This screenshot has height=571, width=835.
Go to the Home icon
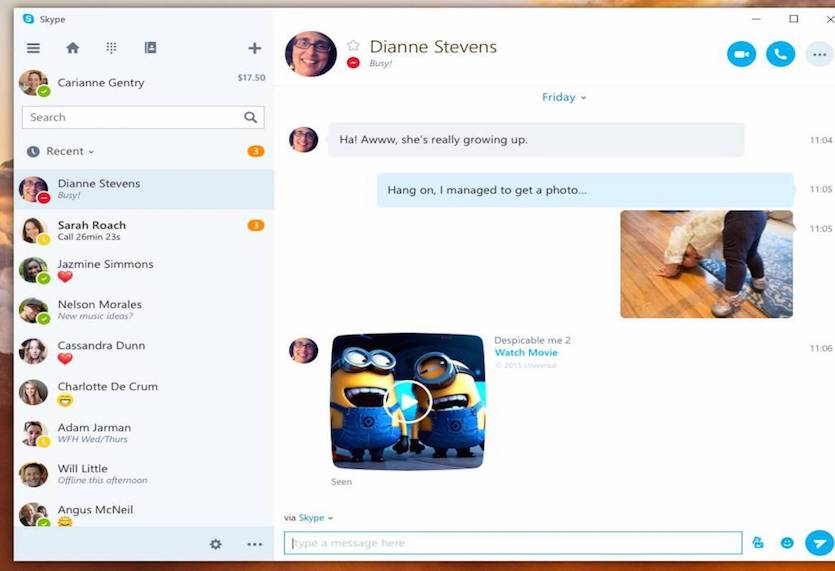coord(72,48)
